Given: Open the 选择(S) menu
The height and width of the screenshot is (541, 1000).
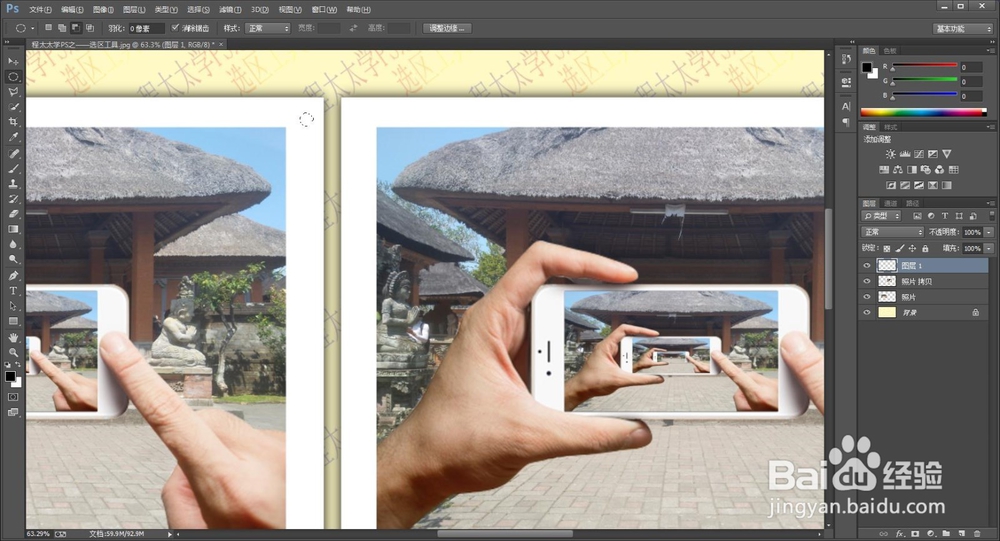Looking at the screenshot, I should point(198,10).
